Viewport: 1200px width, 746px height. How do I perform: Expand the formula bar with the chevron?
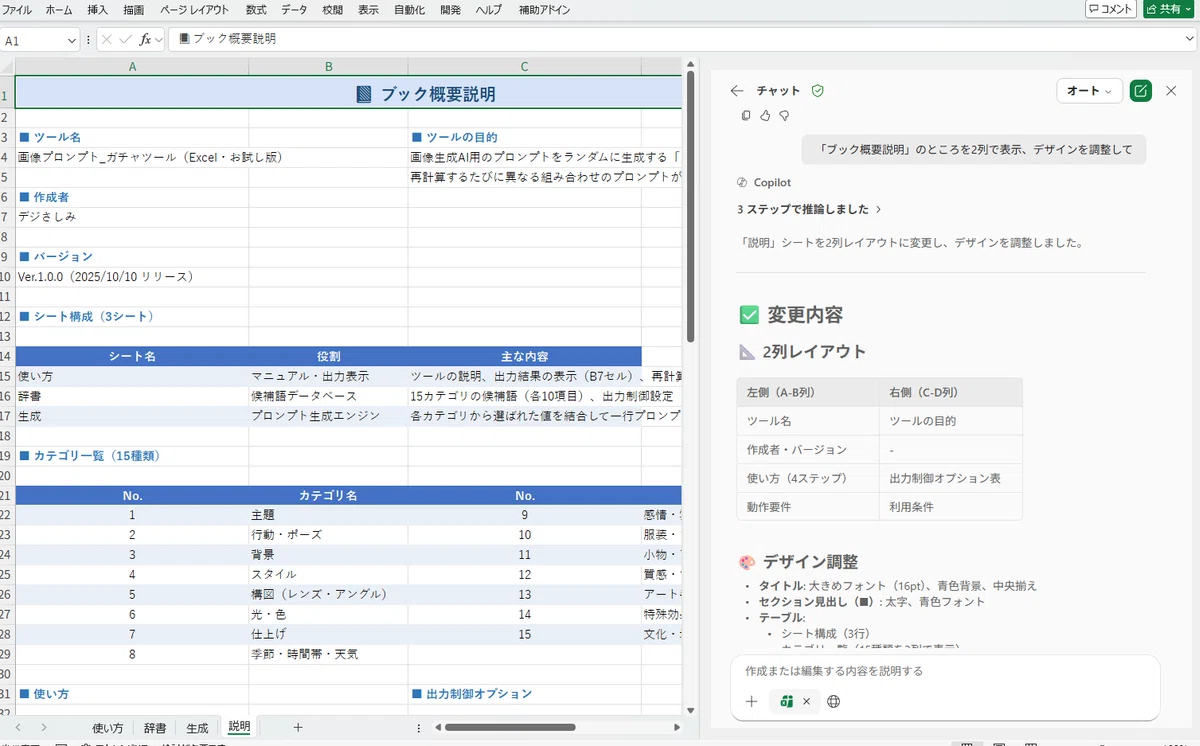click(1189, 39)
